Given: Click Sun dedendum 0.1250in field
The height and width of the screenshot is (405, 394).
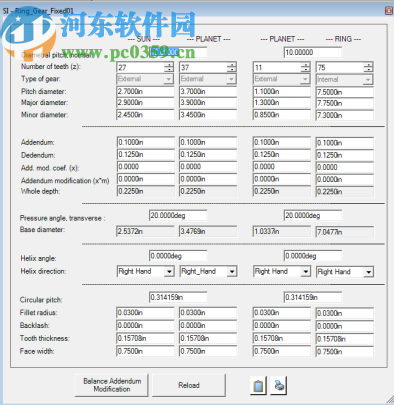Looking at the screenshot, I should pos(145,155).
